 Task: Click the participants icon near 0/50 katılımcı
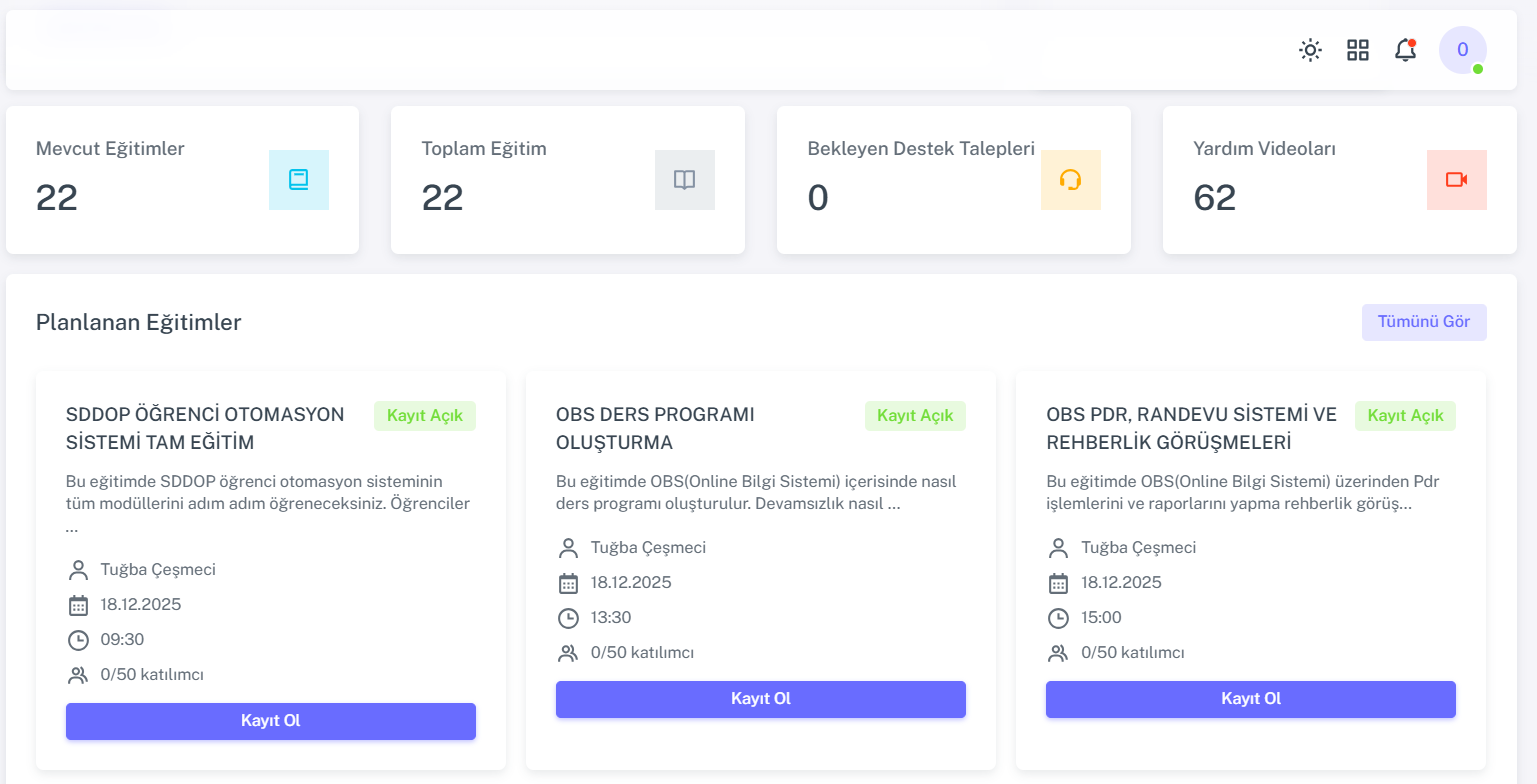pyautogui.click(x=79, y=674)
